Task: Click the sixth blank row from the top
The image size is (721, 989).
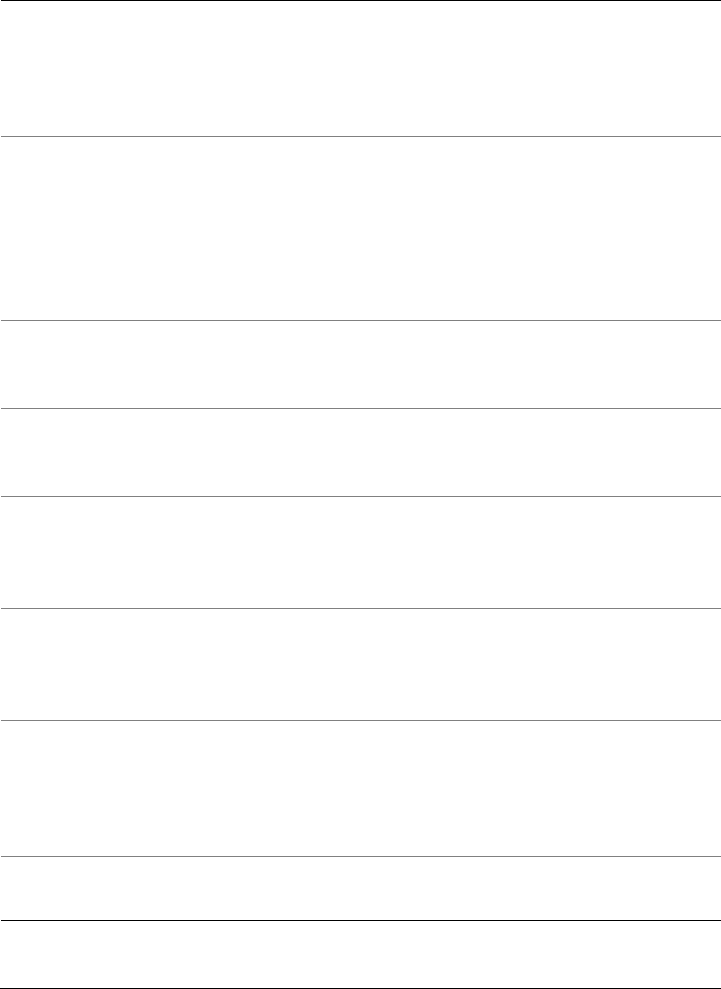Action: (x=360, y=664)
